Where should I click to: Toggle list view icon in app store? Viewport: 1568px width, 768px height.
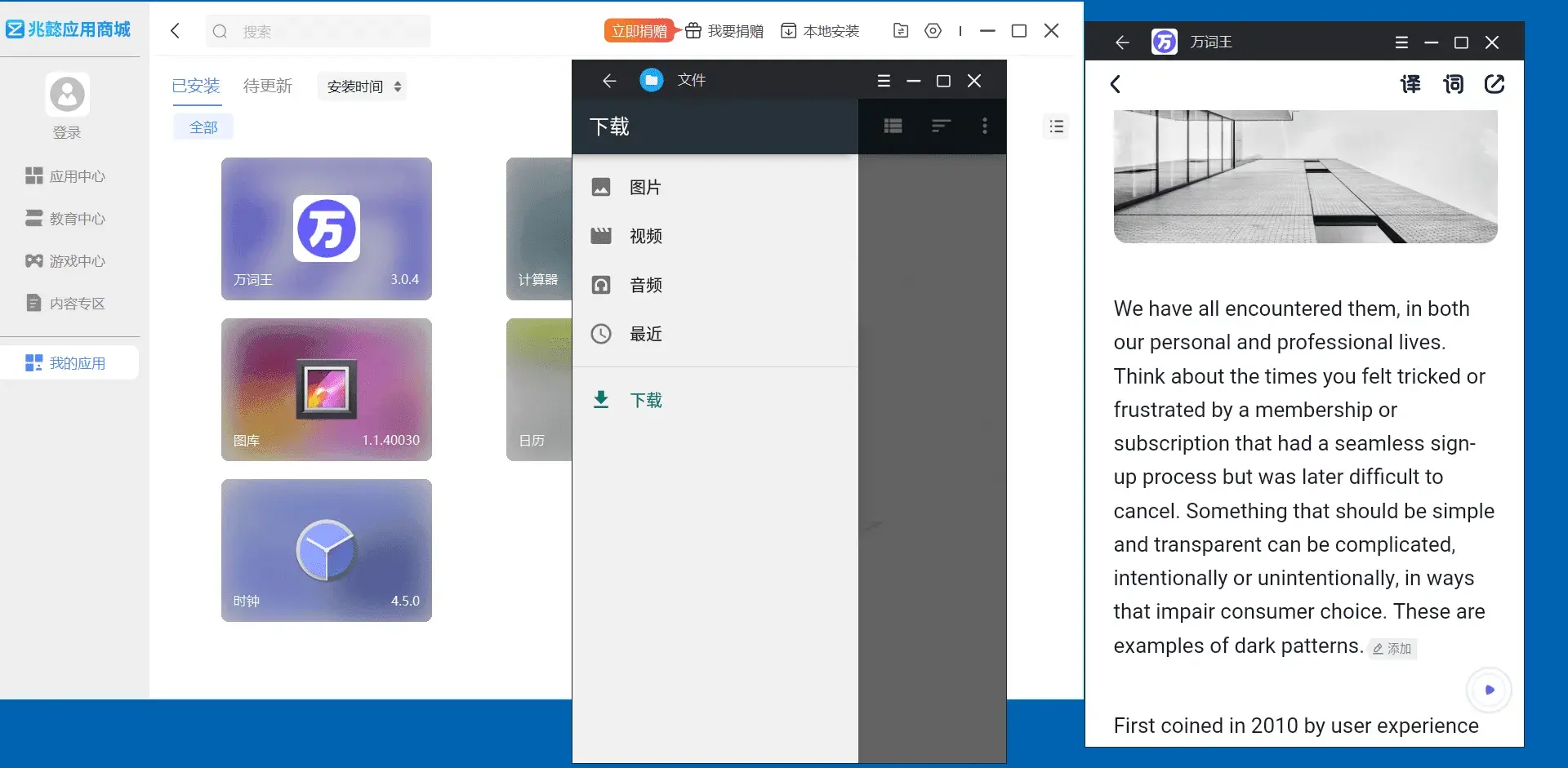[x=1056, y=127]
